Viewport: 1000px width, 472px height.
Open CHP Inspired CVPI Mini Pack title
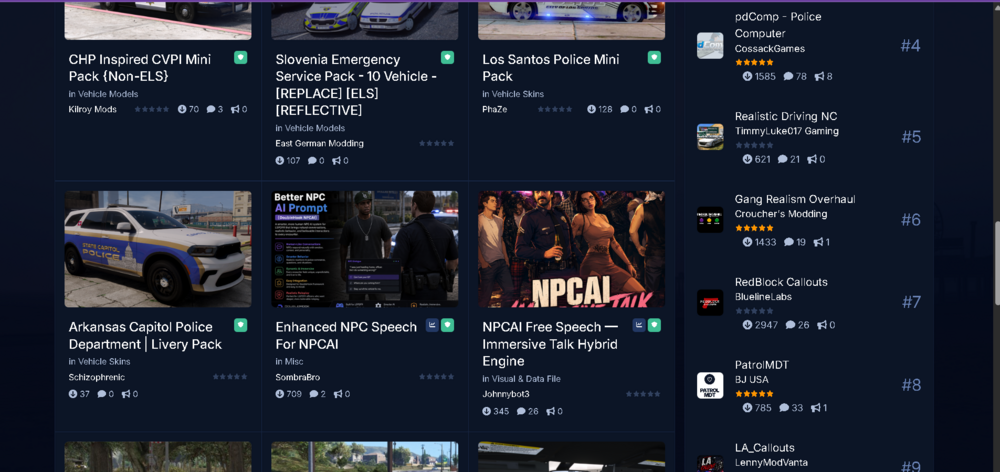pos(140,68)
